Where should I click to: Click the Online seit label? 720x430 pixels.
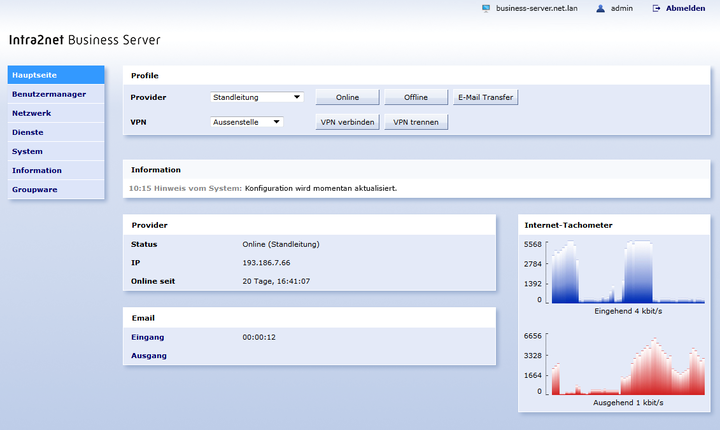click(x=153, y=281)
